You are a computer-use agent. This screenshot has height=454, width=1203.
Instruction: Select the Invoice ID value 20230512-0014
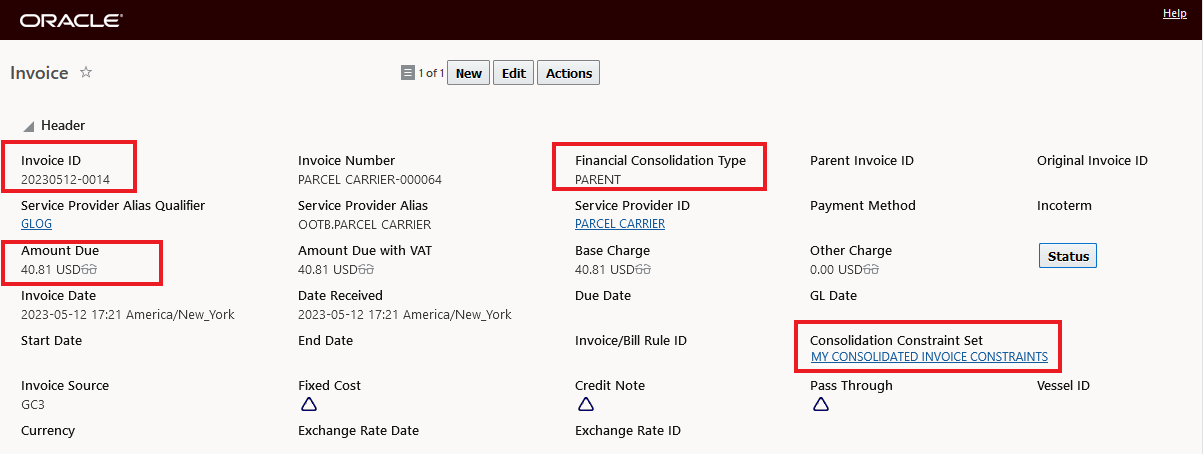[x=65, y=180]
